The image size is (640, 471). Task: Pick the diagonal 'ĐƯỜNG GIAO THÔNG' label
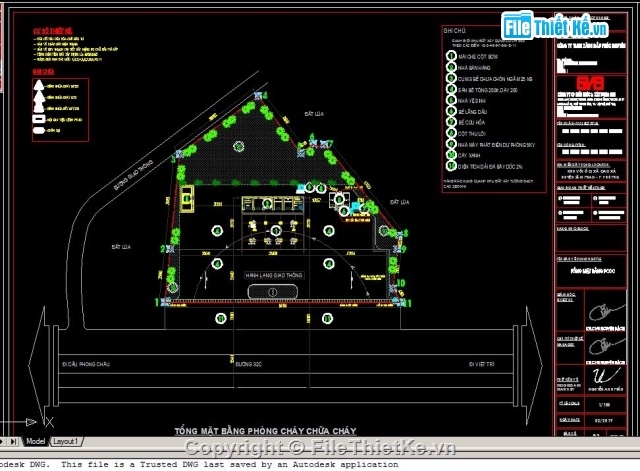coord(133,175)
